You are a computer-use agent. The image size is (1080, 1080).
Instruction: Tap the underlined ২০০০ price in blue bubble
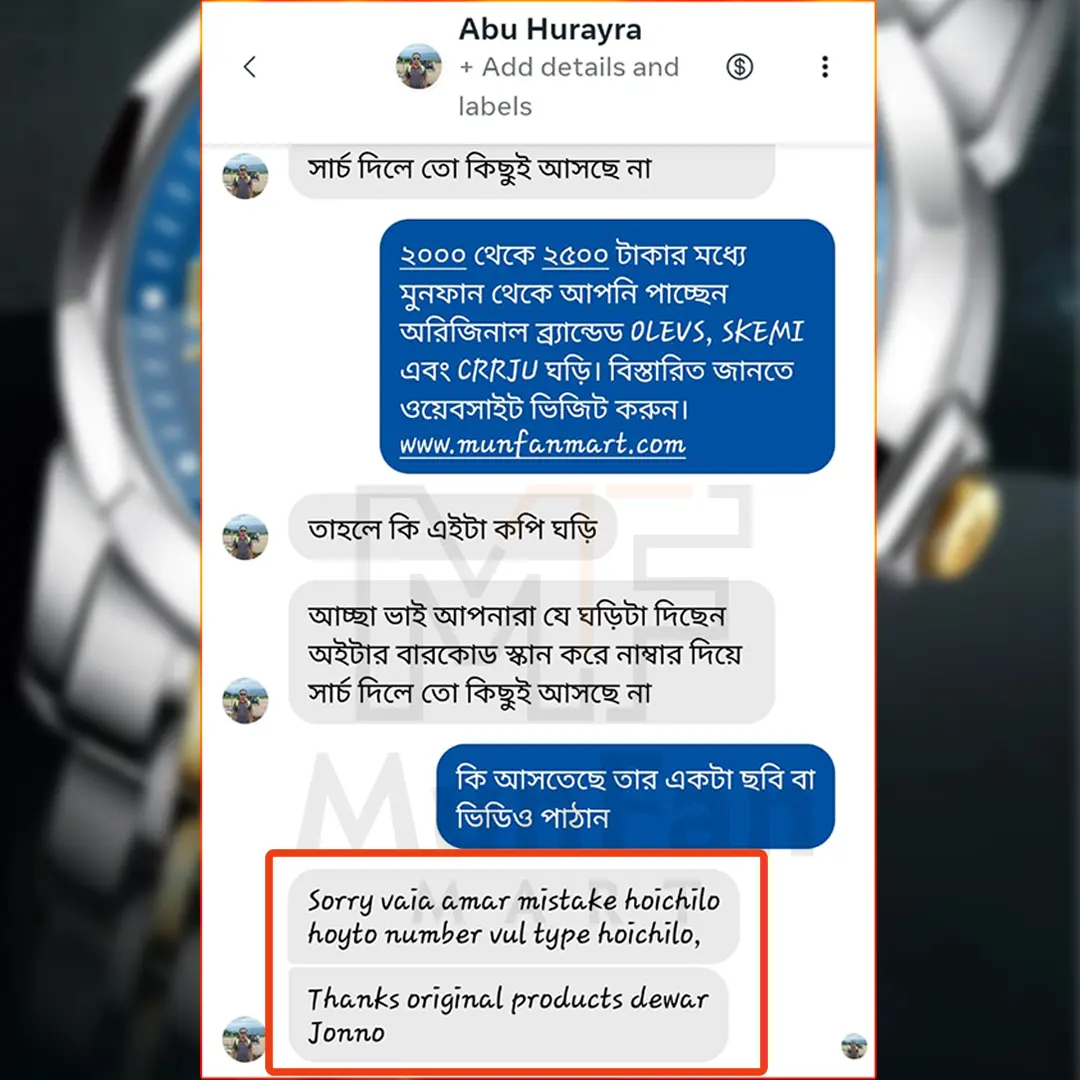[x=433, y=256]
